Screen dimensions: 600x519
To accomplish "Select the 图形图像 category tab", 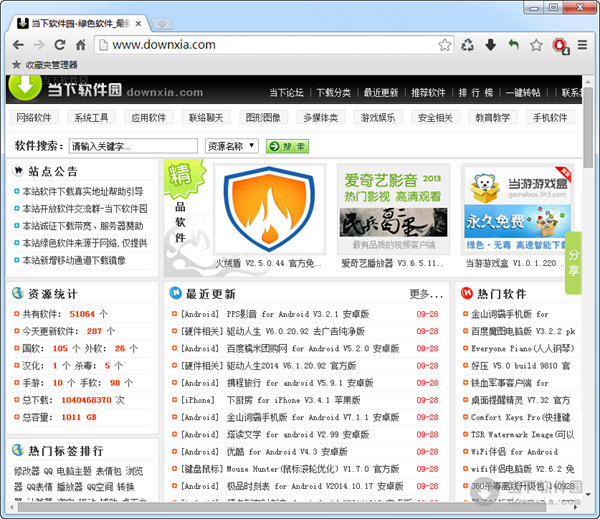I will [x=263, y=118].
